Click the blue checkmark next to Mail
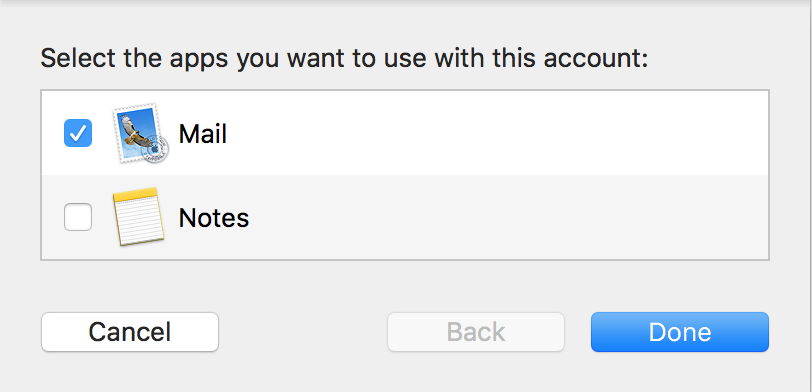 click(78, 133)
